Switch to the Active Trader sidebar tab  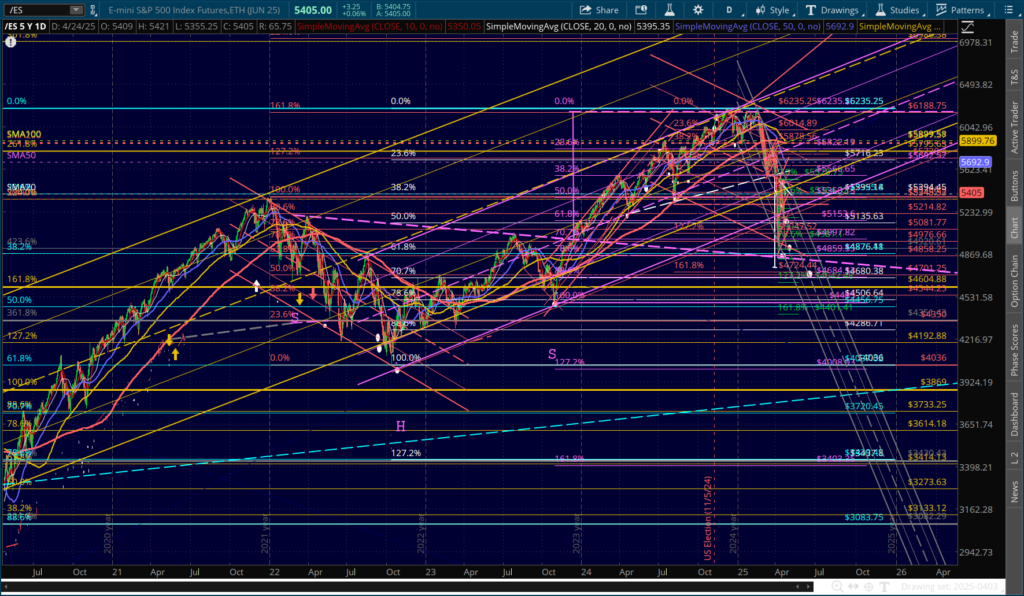click(1014, 127)
